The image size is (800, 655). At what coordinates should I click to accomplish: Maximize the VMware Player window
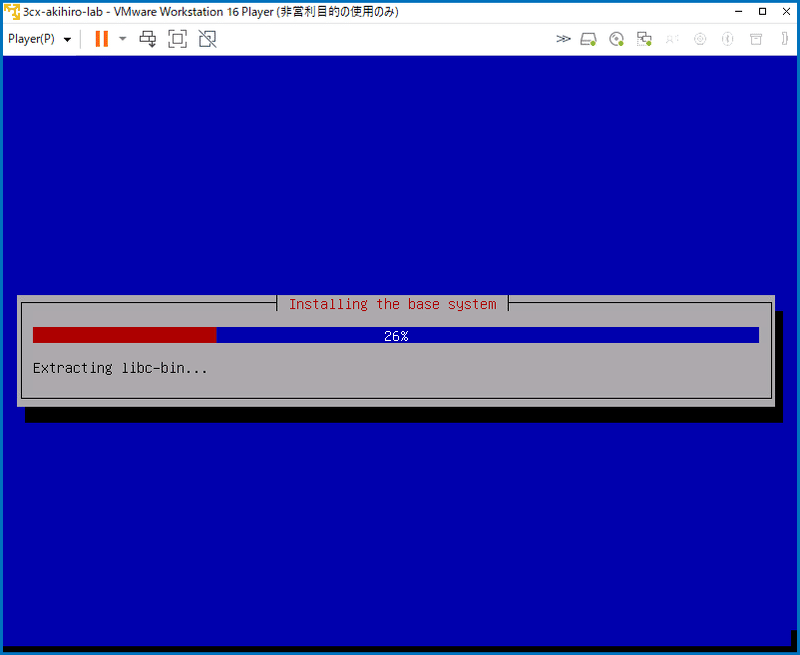click(762, 11)
